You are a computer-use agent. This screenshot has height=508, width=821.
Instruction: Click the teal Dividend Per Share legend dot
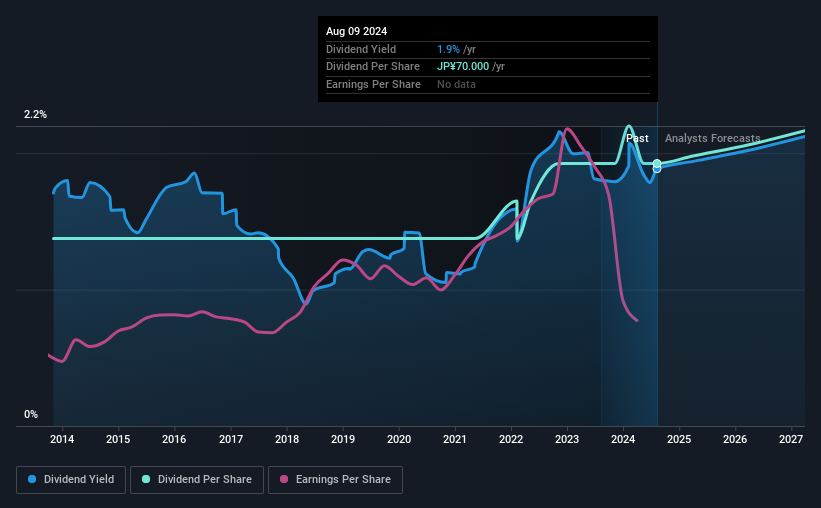tap(146, 479)
